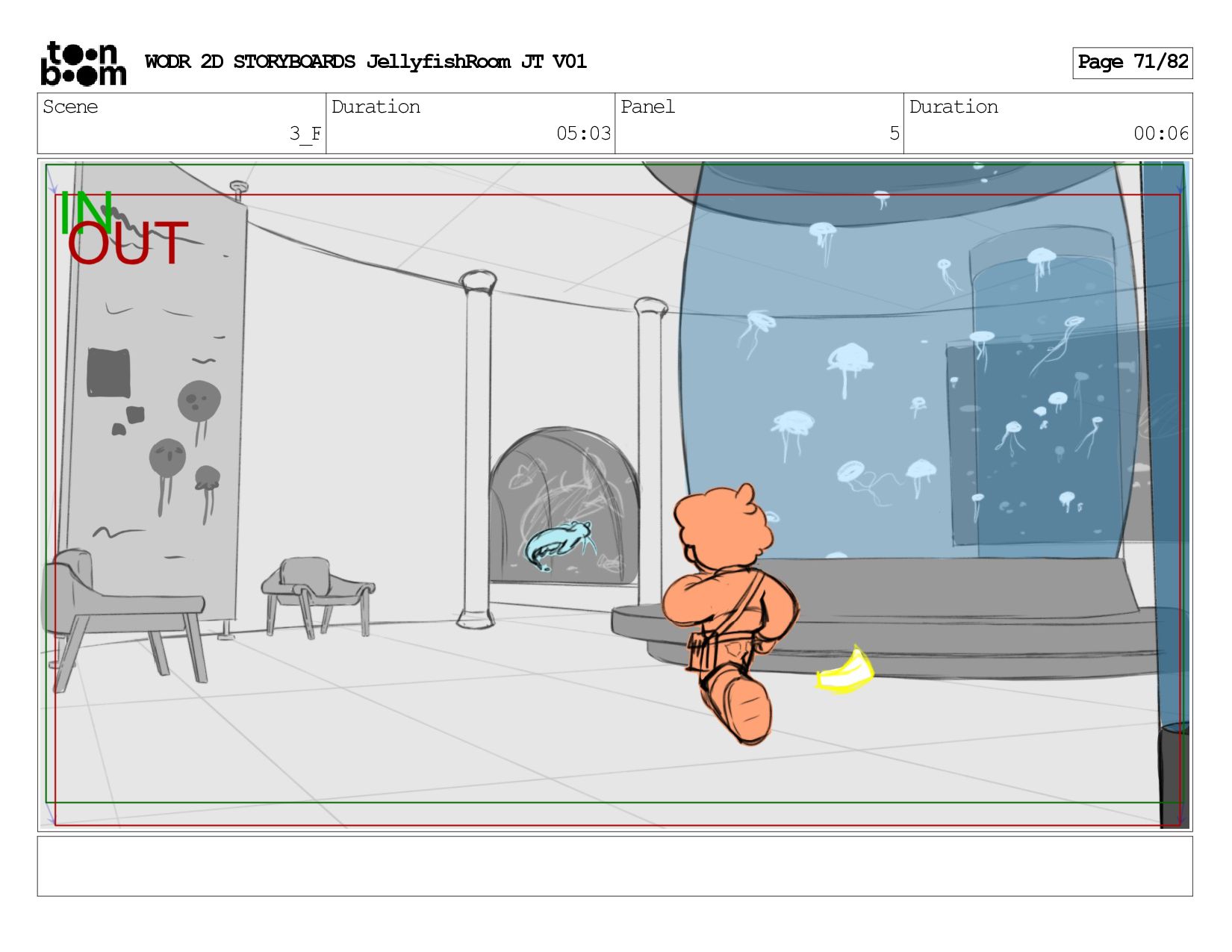Select the storyboard title 'WODR 2D STORYBOARDS JellyfishRoom JT V01'
The height and width of the screenshot is (952, 1232).
pyautogui.click(x=366, y=62)
